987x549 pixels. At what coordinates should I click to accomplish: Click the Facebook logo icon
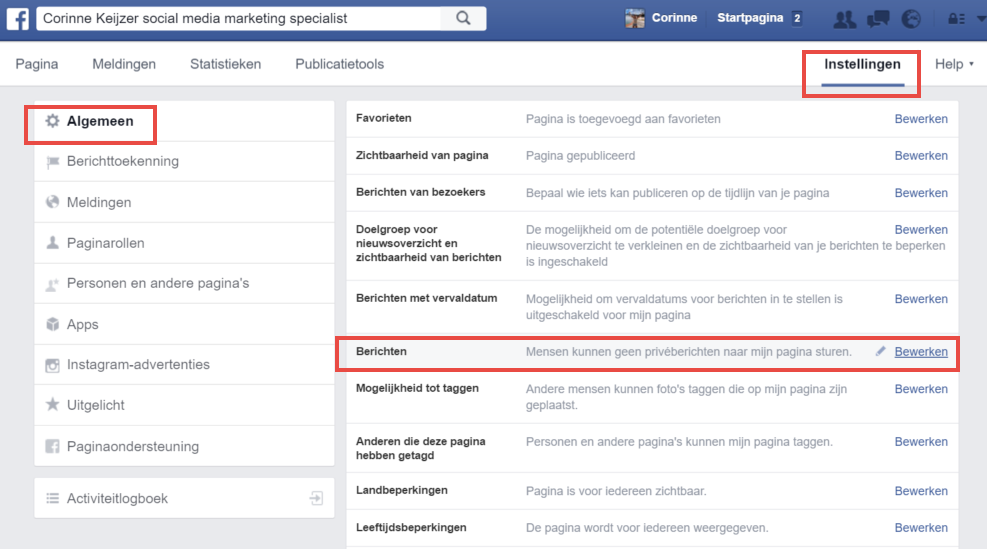[x=17, y=18]
